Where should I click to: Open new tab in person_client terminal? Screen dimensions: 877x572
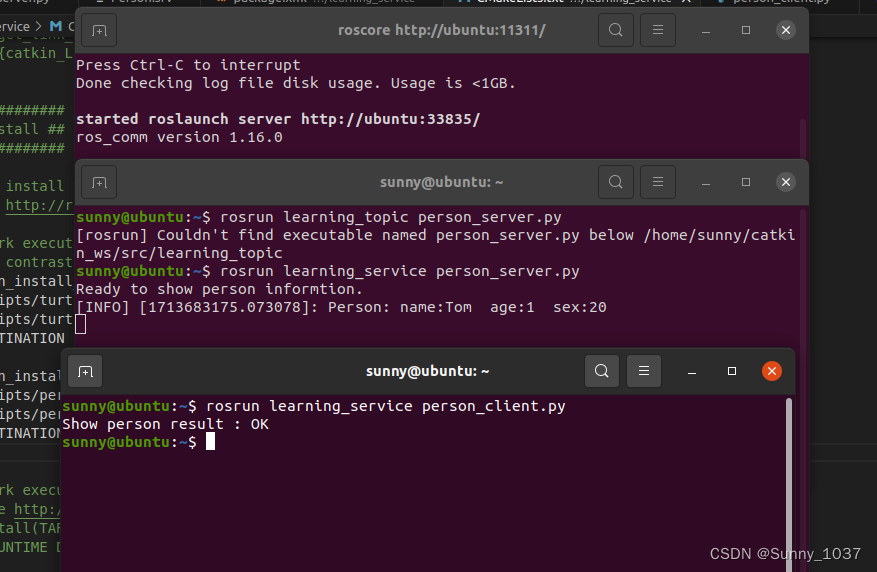[x=85, y=371]
